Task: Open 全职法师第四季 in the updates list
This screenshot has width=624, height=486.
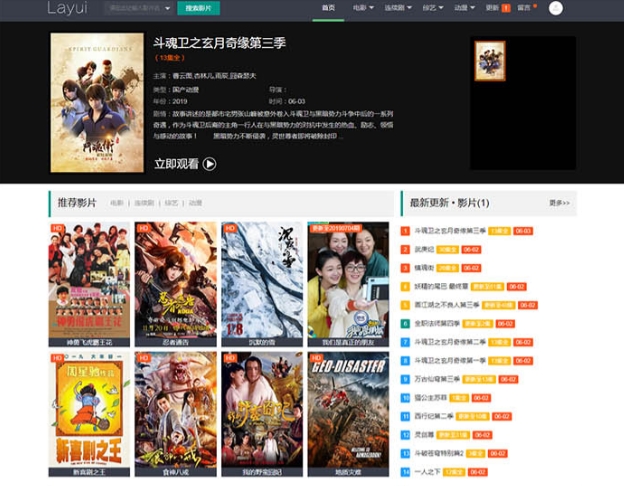Action: (437, 324)
